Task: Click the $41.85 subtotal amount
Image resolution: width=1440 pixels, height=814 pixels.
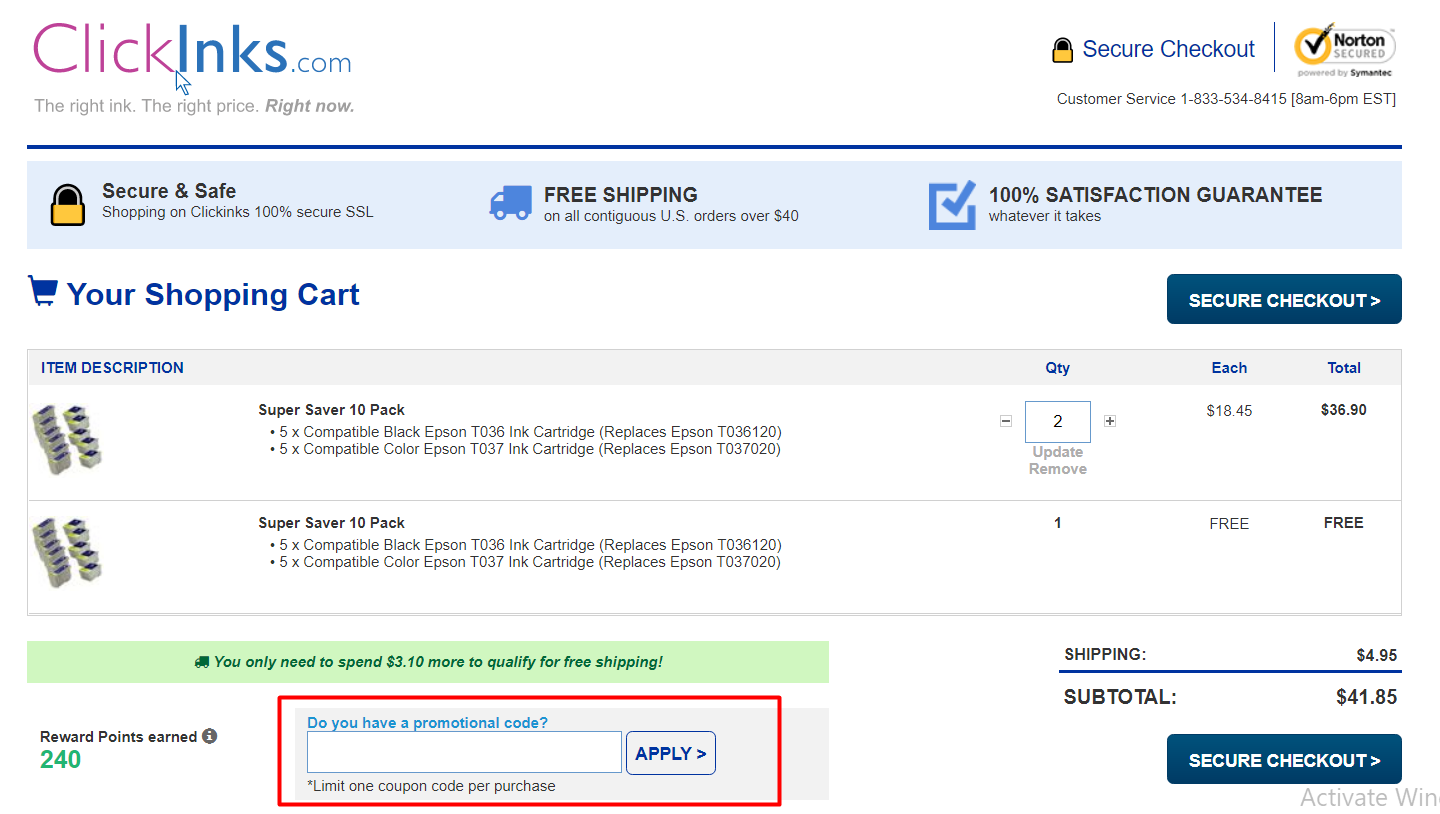Action: 1366,697
